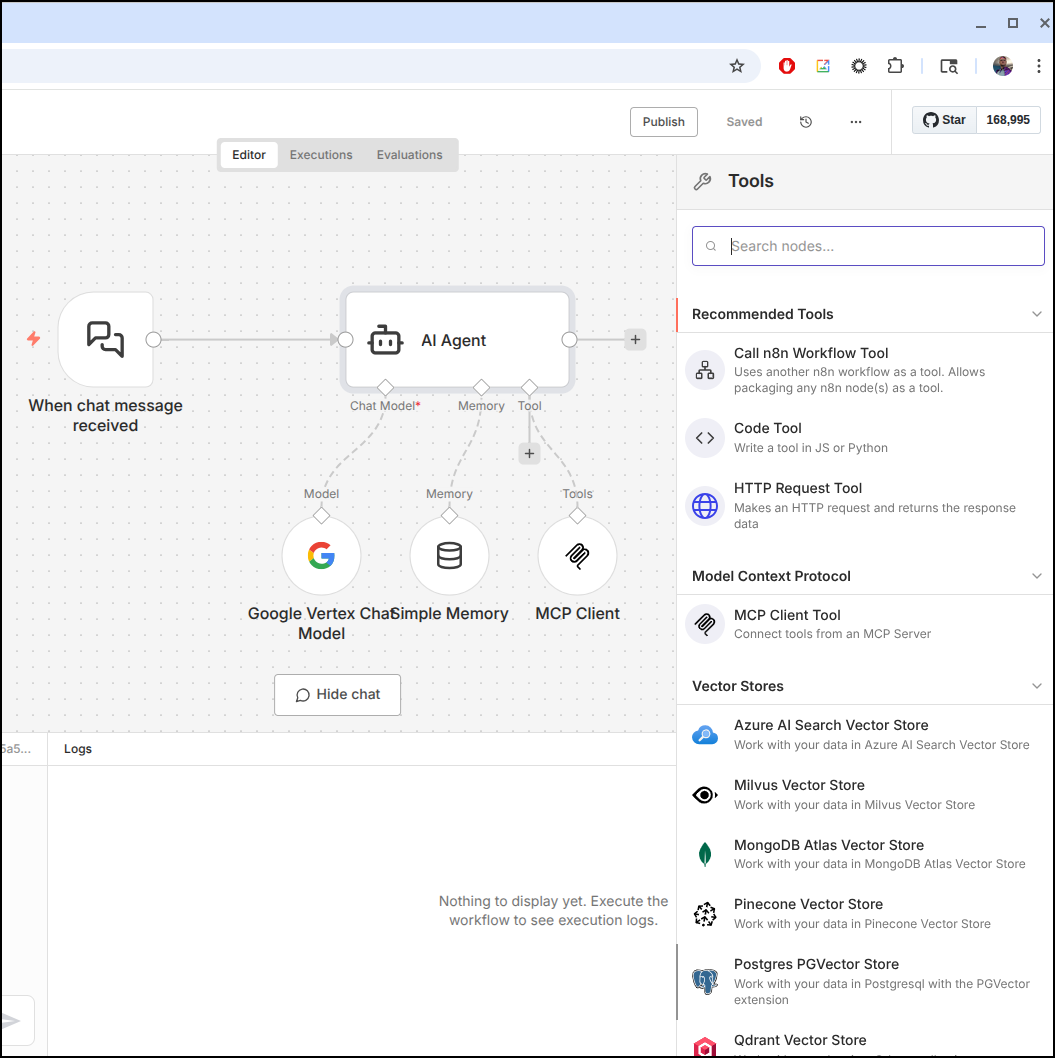Screen dimensions: 1055x1058
Task: Collapse the Recommended Tools section
Action: click(1036, 314)
